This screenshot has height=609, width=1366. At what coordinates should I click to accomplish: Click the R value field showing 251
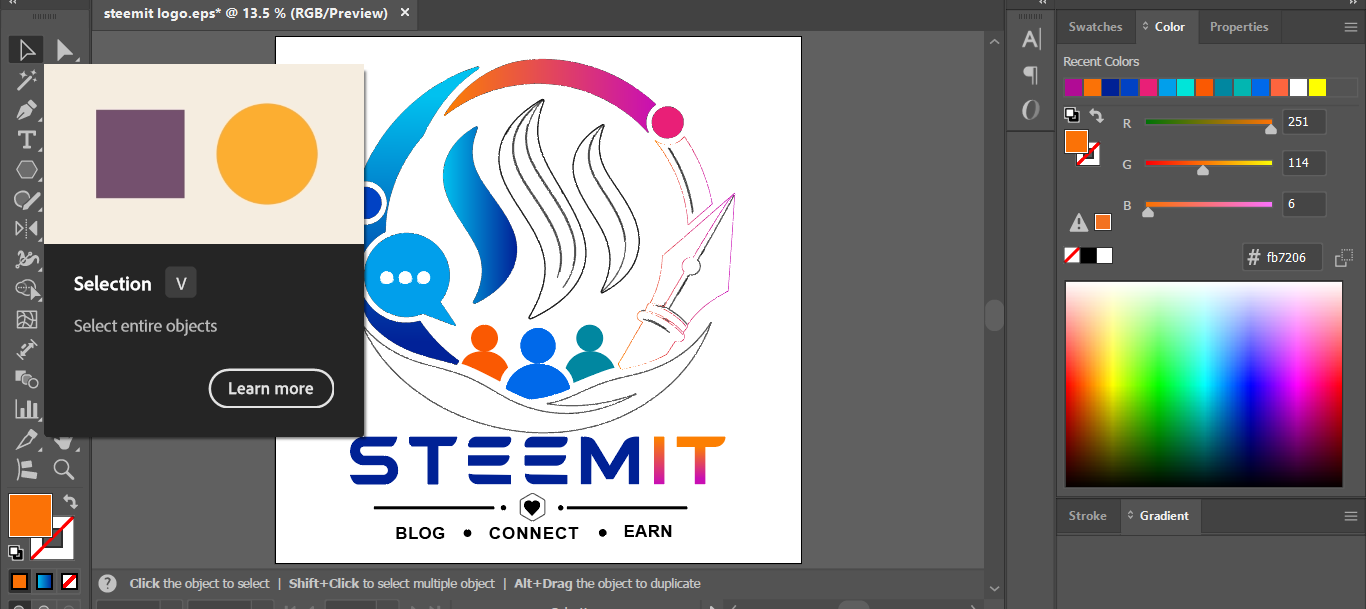(1304, 122)
